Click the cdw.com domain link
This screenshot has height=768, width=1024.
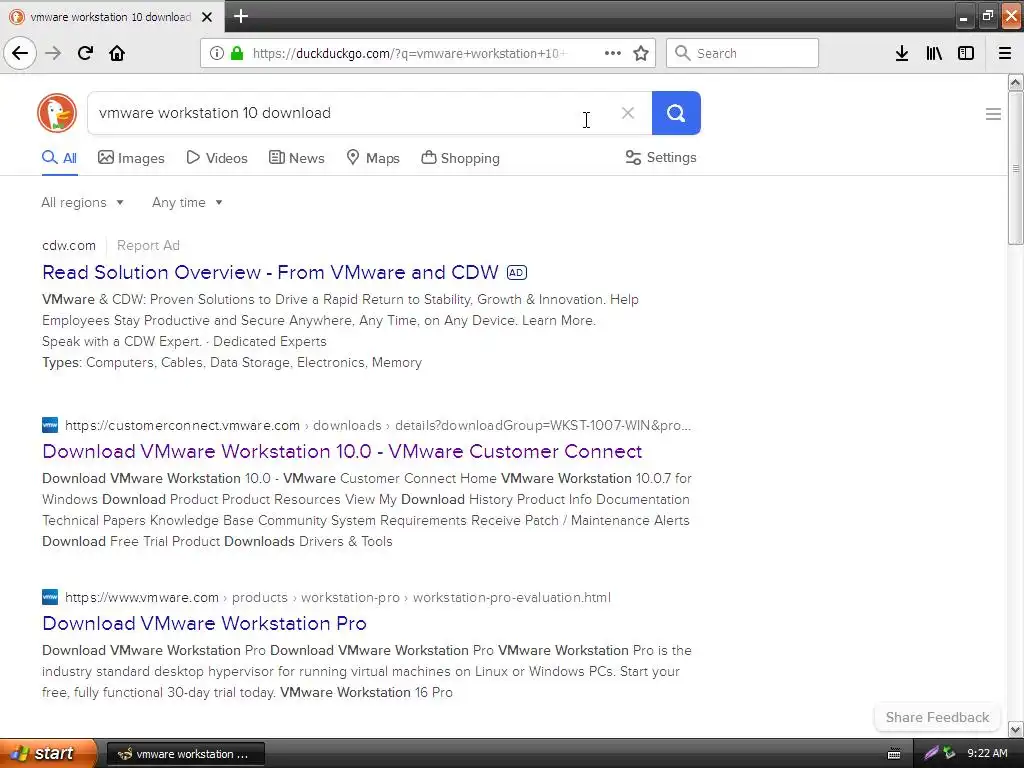coord(69,246)
